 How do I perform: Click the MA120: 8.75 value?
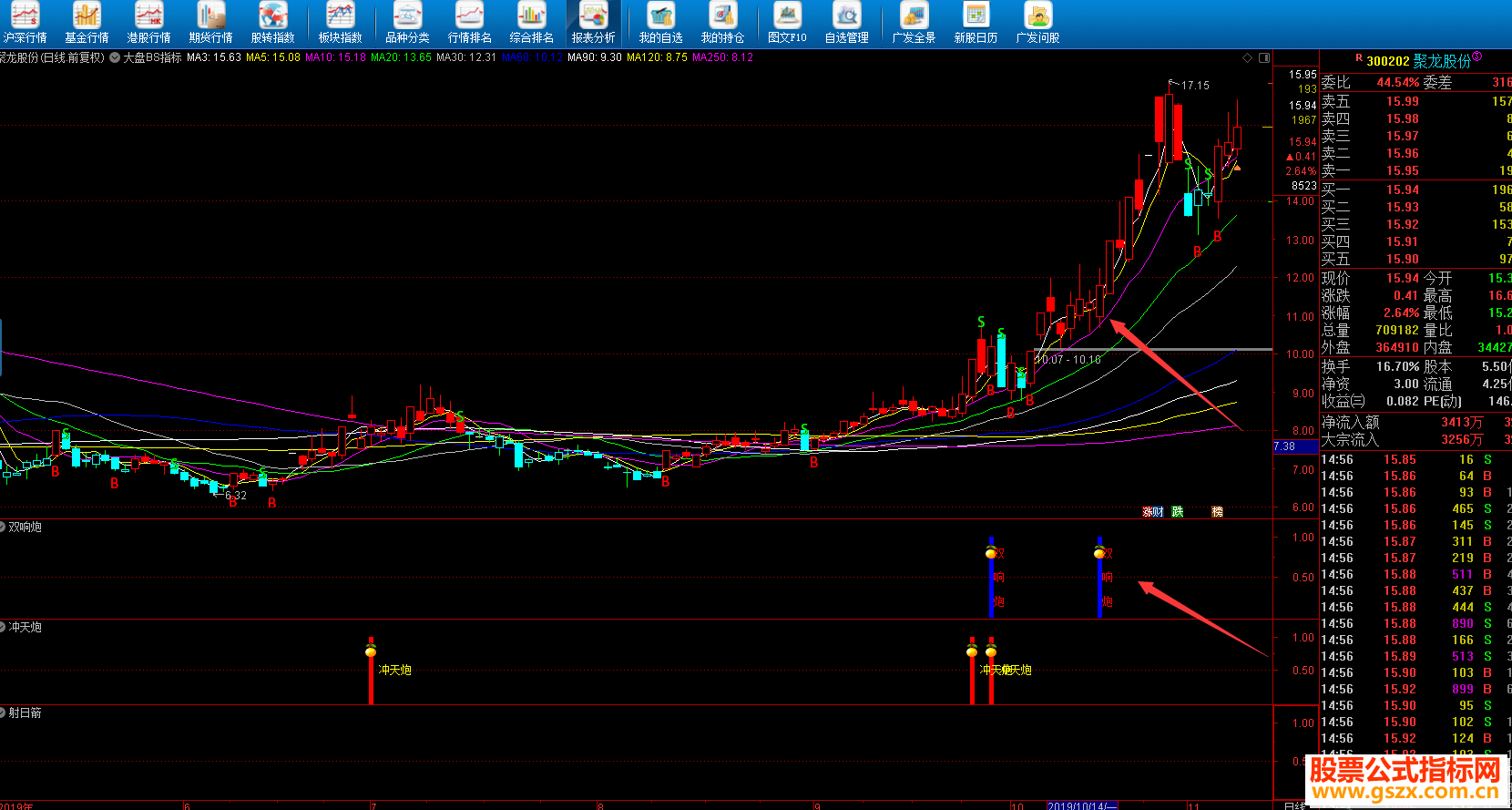pyautogui.click(x=657, y=57)
